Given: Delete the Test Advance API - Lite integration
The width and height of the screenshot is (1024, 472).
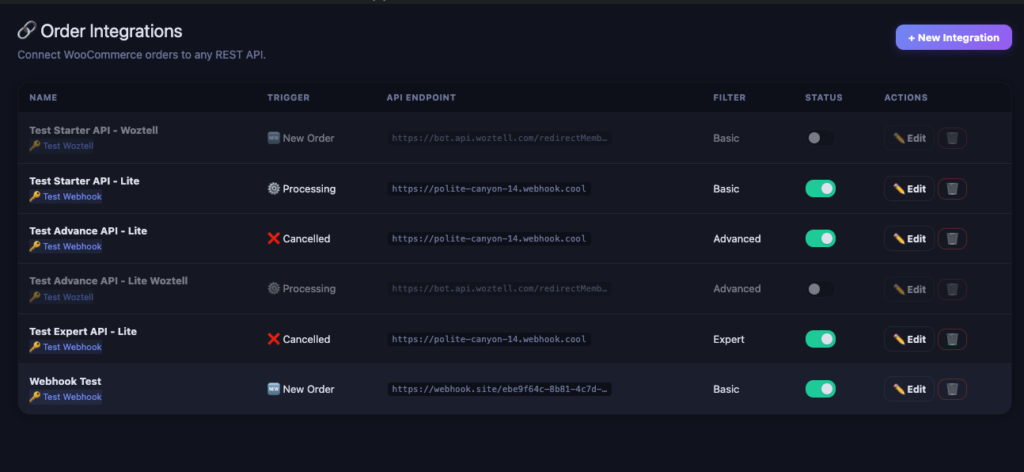Looking at the screenshot, I should pyautogui.click(x=952, y=239).
